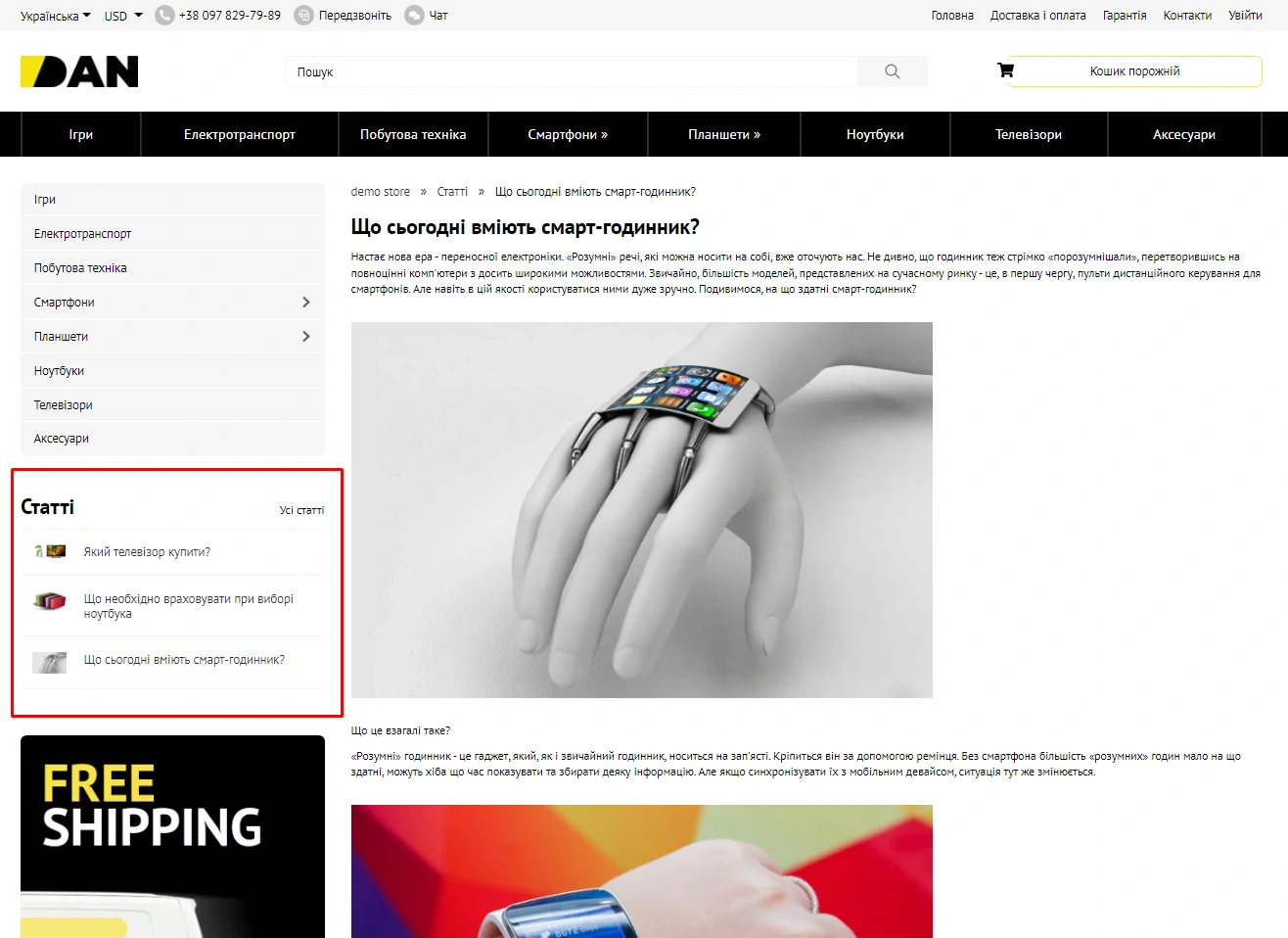Open the Українська language dropdown

pyautogui.click(x=56, y=16)
